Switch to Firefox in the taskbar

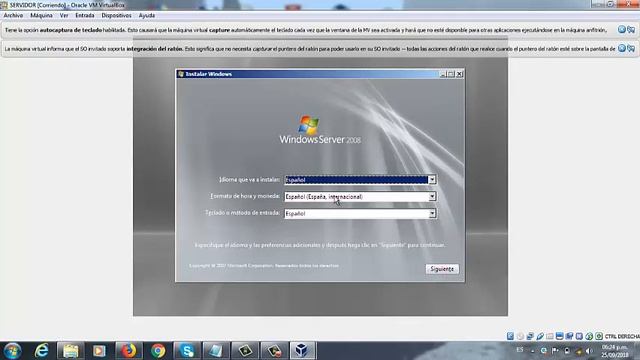click(x=129, y=351)
